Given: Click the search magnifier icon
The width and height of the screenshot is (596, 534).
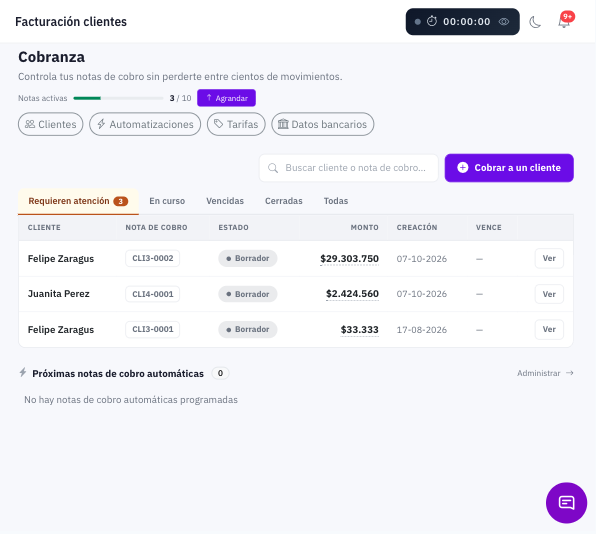Looking at the screenshot, I should 273,168.
